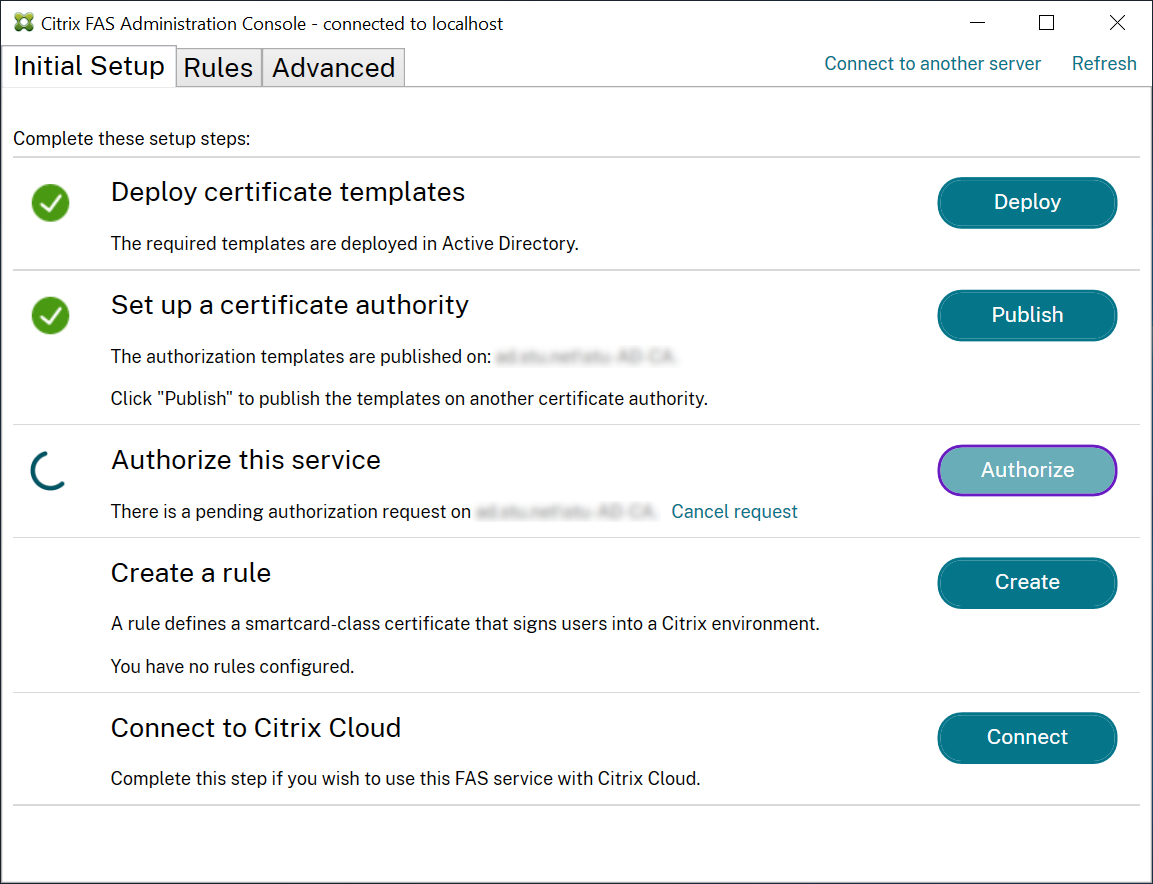Minimize the FAS Administration Console window
This screenshot has width=1153, height=884.
click(976, 23)
